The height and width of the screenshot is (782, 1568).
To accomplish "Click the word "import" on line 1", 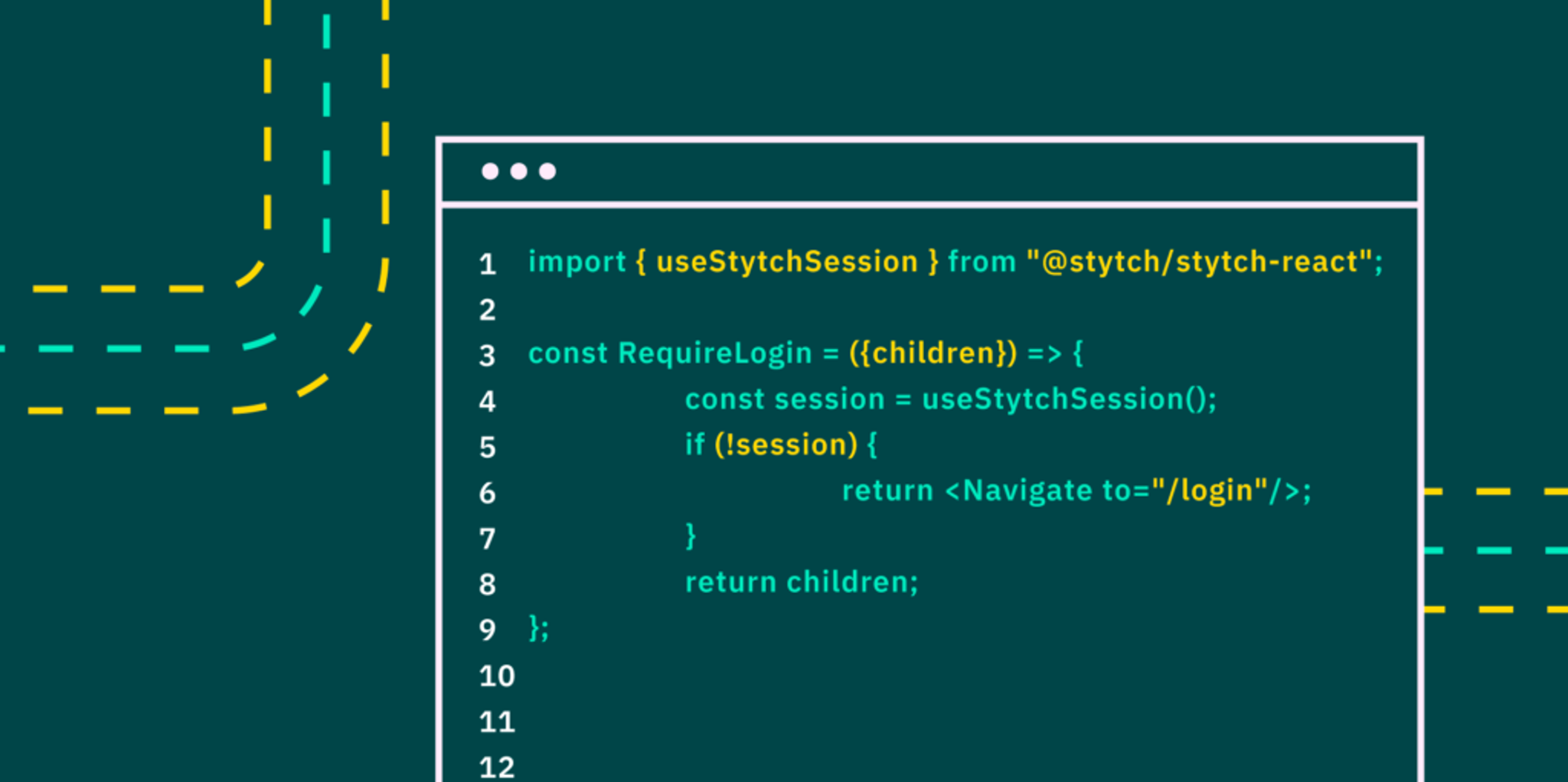I will pos(577,262).
